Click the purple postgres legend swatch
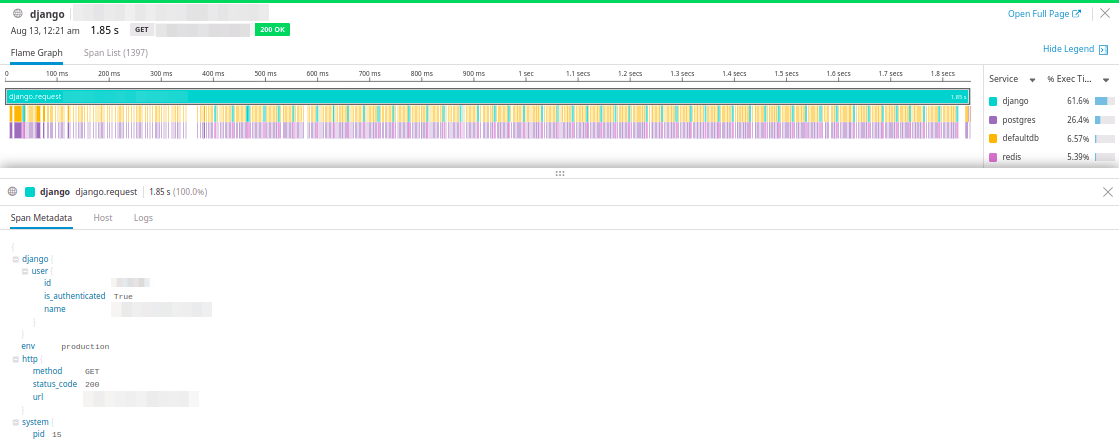Screen dimensions: 1119x440 pos(993,120)
